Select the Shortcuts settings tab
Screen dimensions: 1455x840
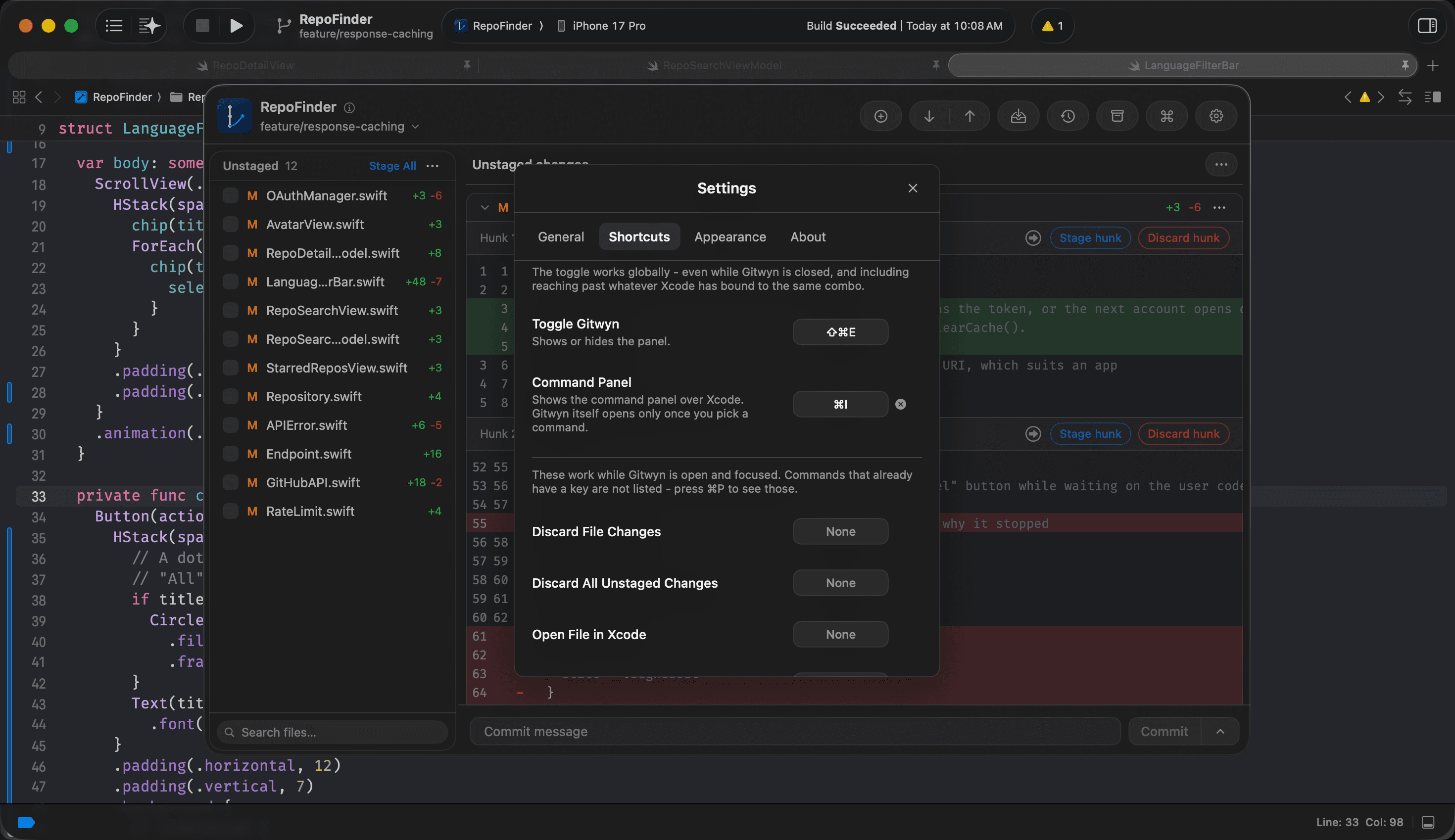coord(639,237)
